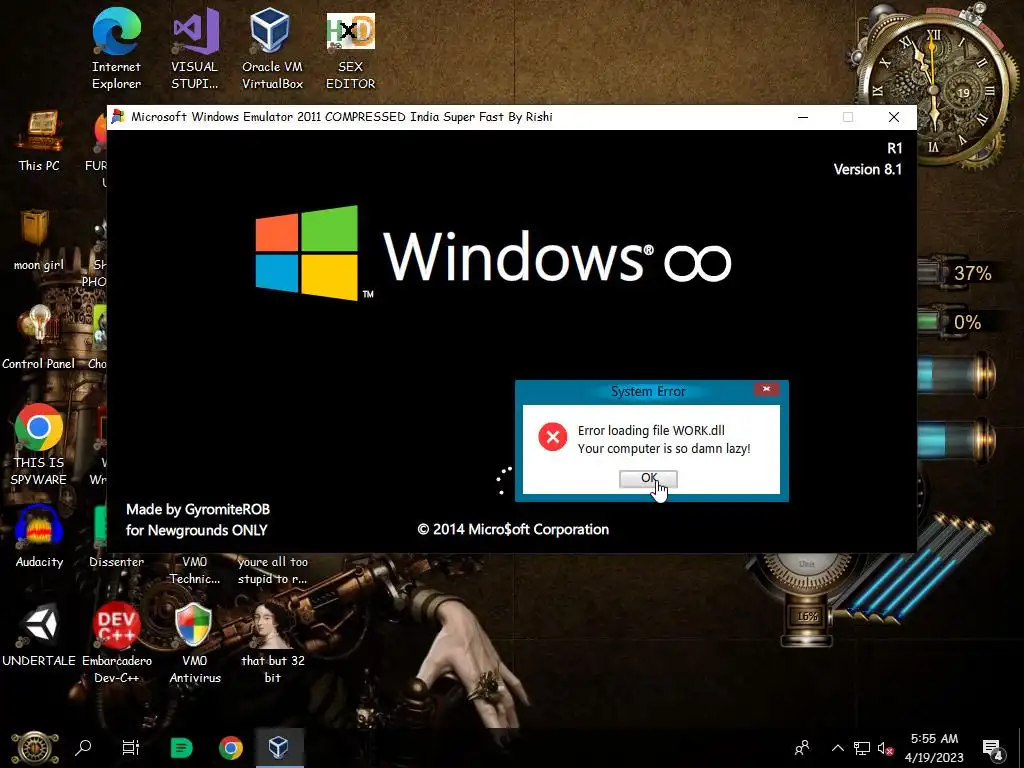Viewport: 1024px width, 768px height.
Task: Select the Audacity desktop icon
Action: [x=39, y=537]
